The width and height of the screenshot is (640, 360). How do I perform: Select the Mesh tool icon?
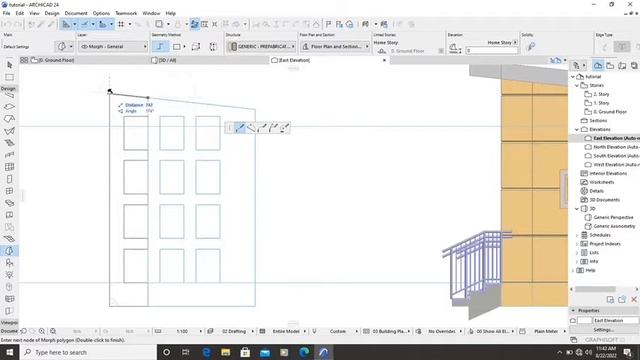[x=9, y=239]
